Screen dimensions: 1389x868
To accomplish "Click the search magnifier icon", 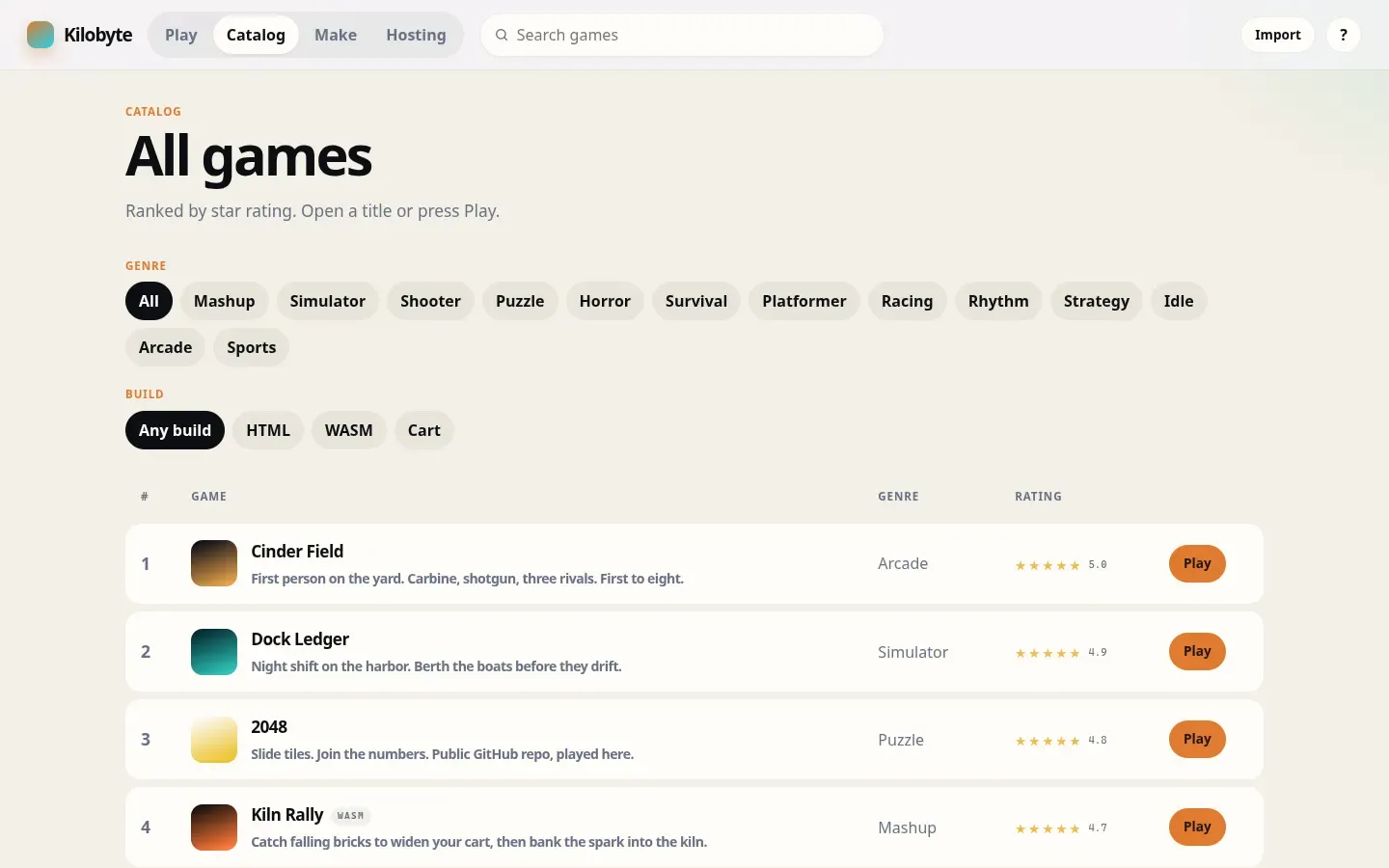I will (x=502, y=35).
